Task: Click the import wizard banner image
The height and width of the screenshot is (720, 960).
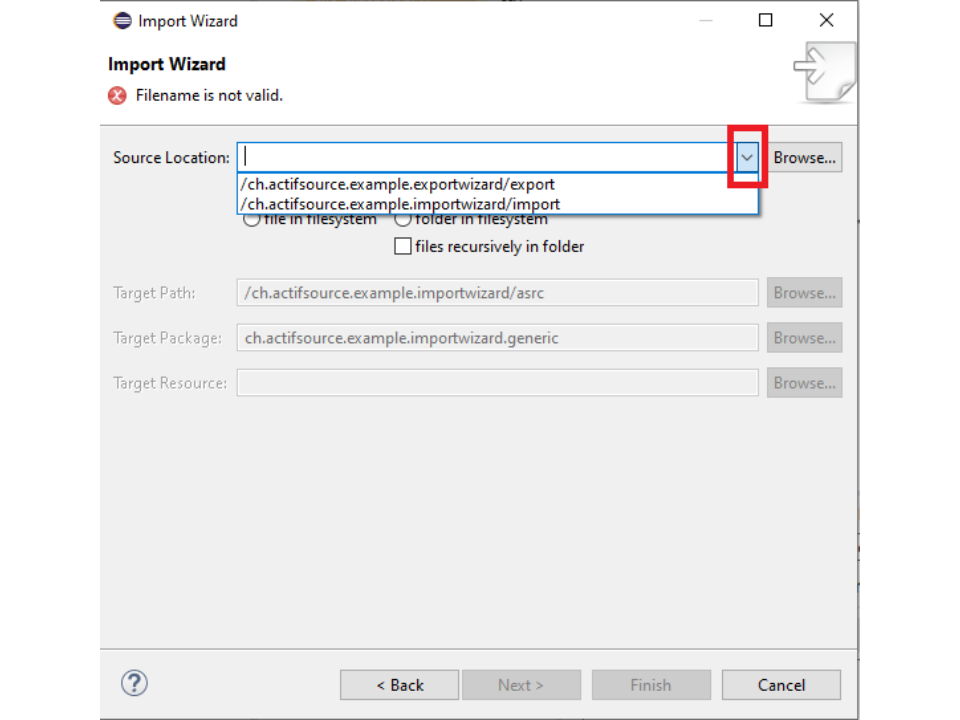Action: pyautogui.click(x=825, y=72)
